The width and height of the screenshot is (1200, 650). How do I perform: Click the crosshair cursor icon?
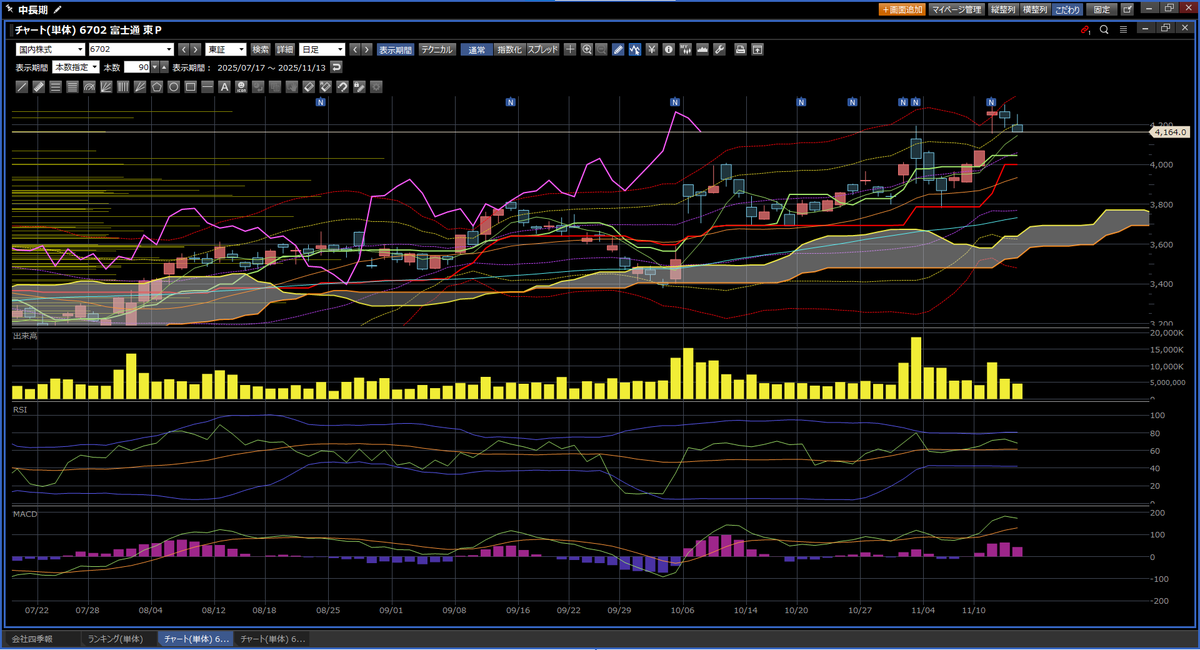(x=570, y=49)
